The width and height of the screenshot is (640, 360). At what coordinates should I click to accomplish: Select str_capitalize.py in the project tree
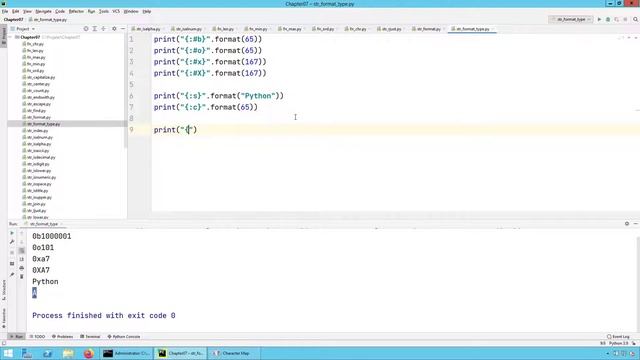(41, 77)
